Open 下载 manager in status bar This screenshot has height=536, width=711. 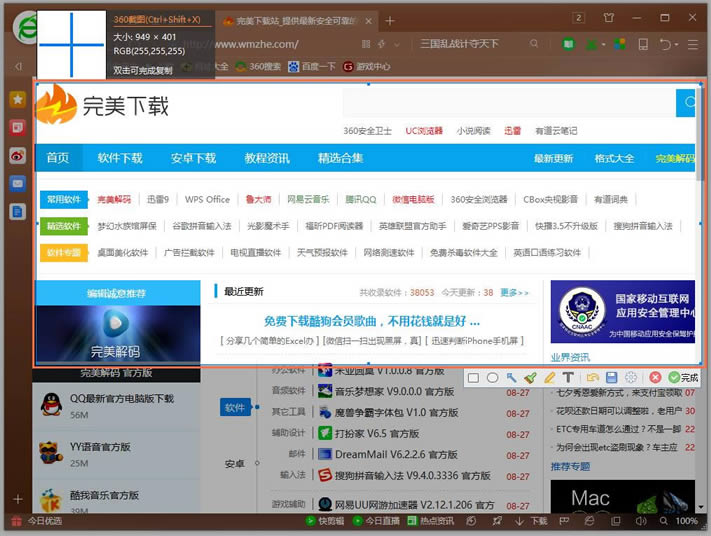click(x=531, y=521)
